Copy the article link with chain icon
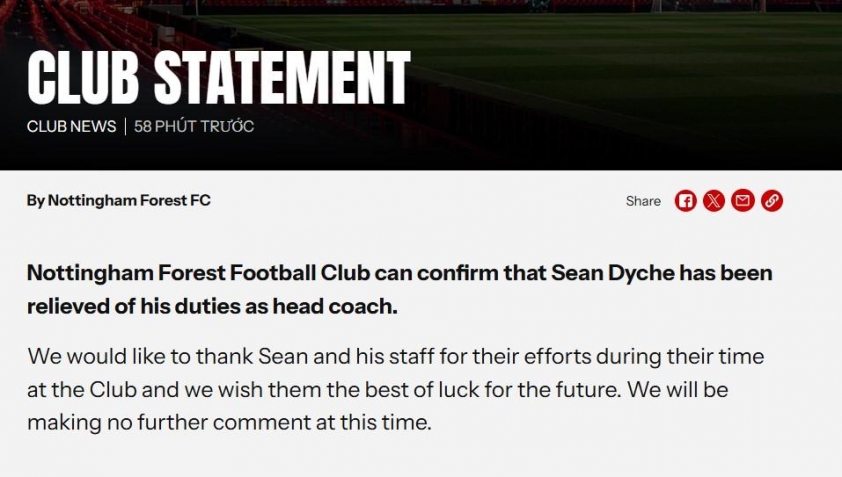The width and height of the screenshot is (842, 477). (x=771, y=201)
